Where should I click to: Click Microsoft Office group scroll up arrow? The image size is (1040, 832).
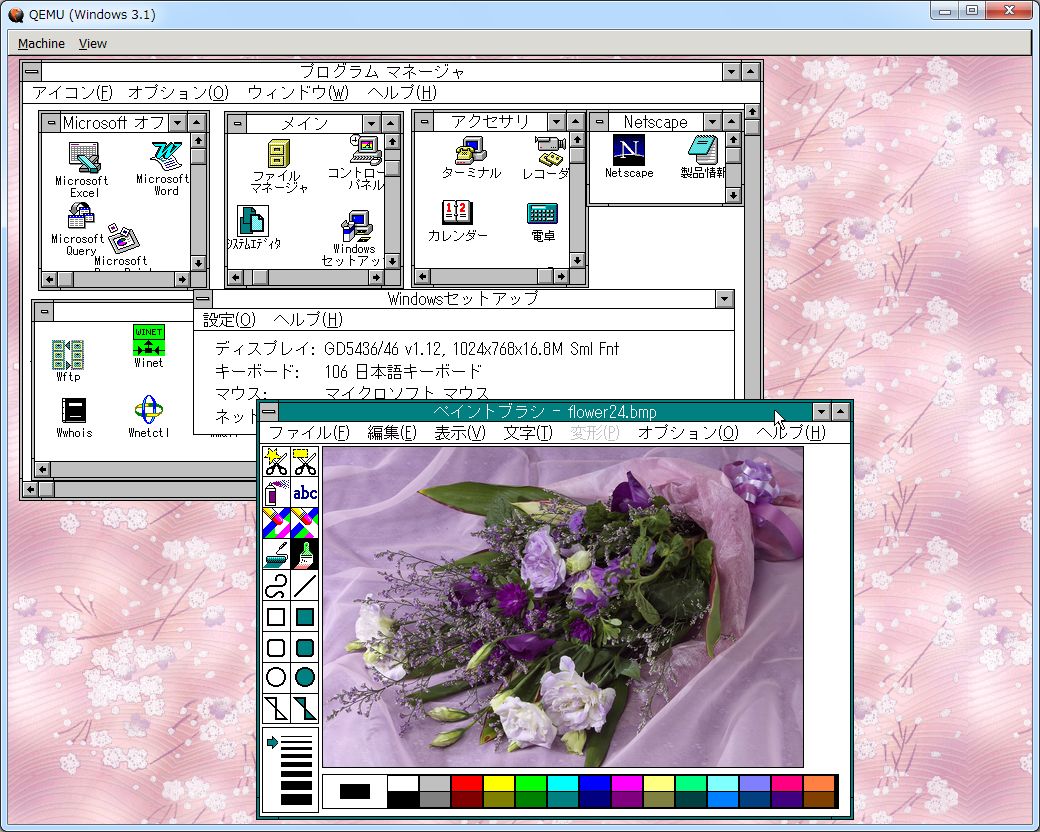click(x=198, y=141)
